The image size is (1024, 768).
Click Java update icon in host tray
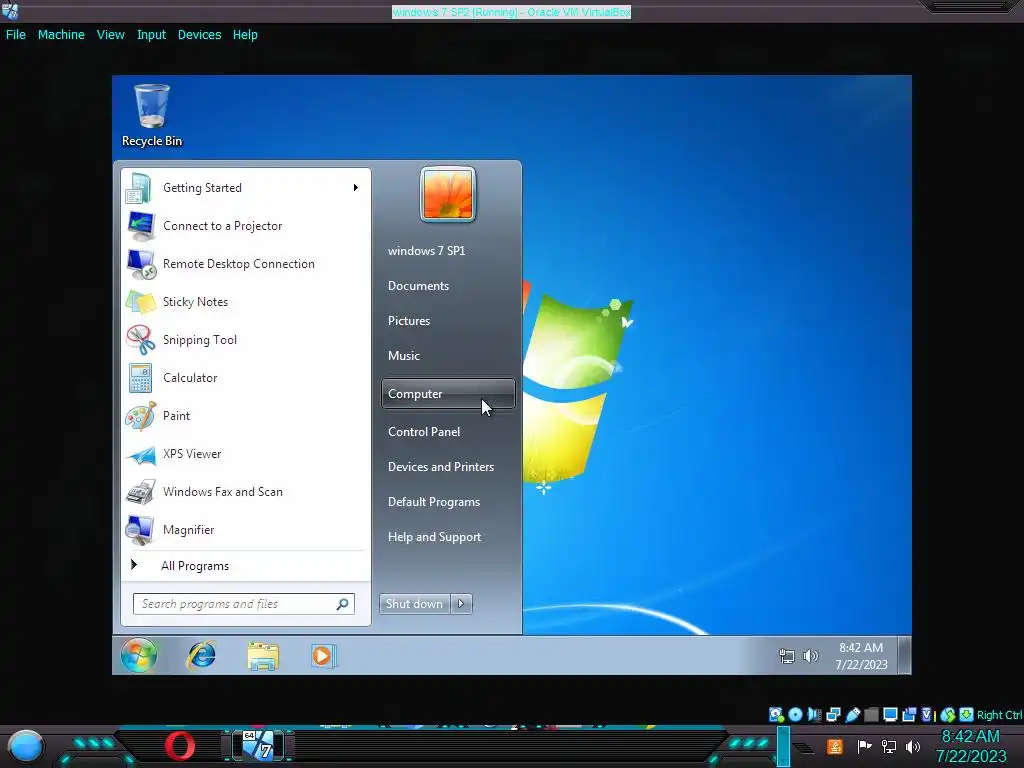pyautogui.click(x=835, y=746)
